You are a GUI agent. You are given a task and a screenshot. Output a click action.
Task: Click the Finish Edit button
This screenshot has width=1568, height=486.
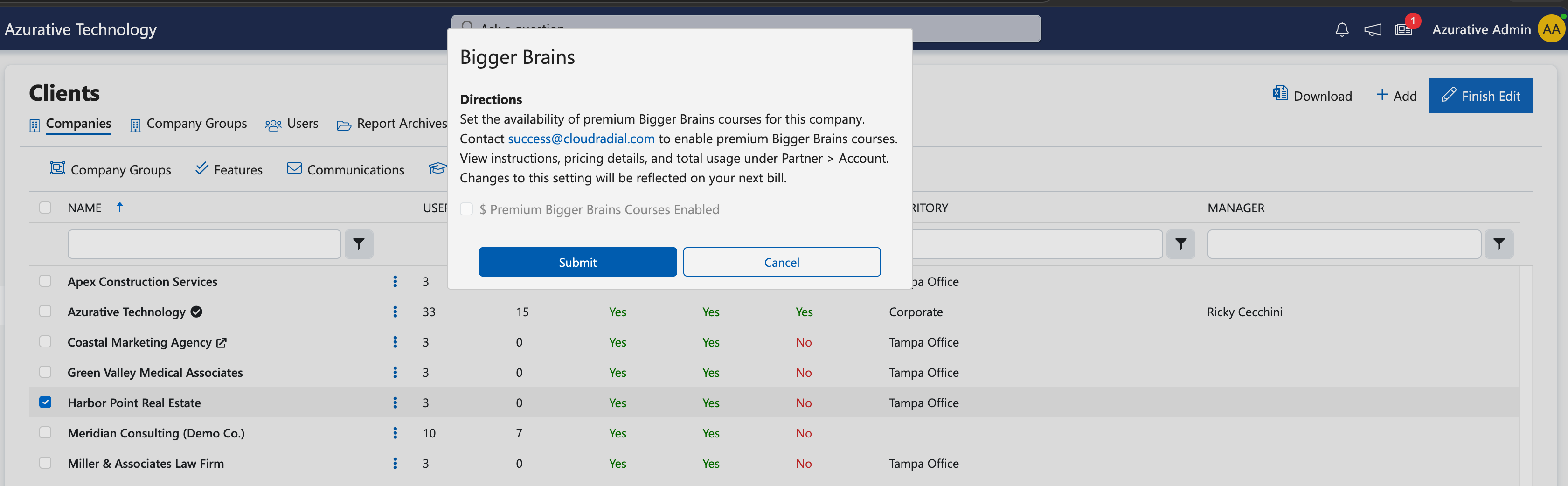point(1481,96)
